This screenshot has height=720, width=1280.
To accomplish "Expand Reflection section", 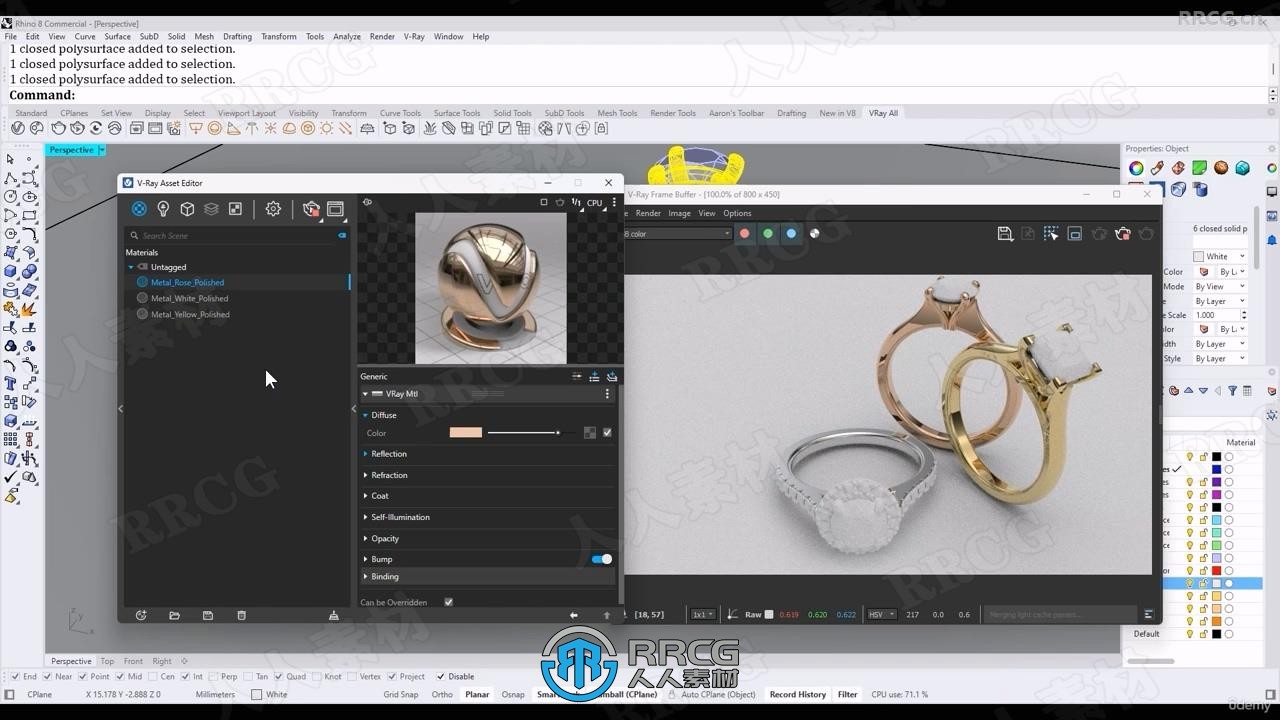I will [x=365, y=454].
